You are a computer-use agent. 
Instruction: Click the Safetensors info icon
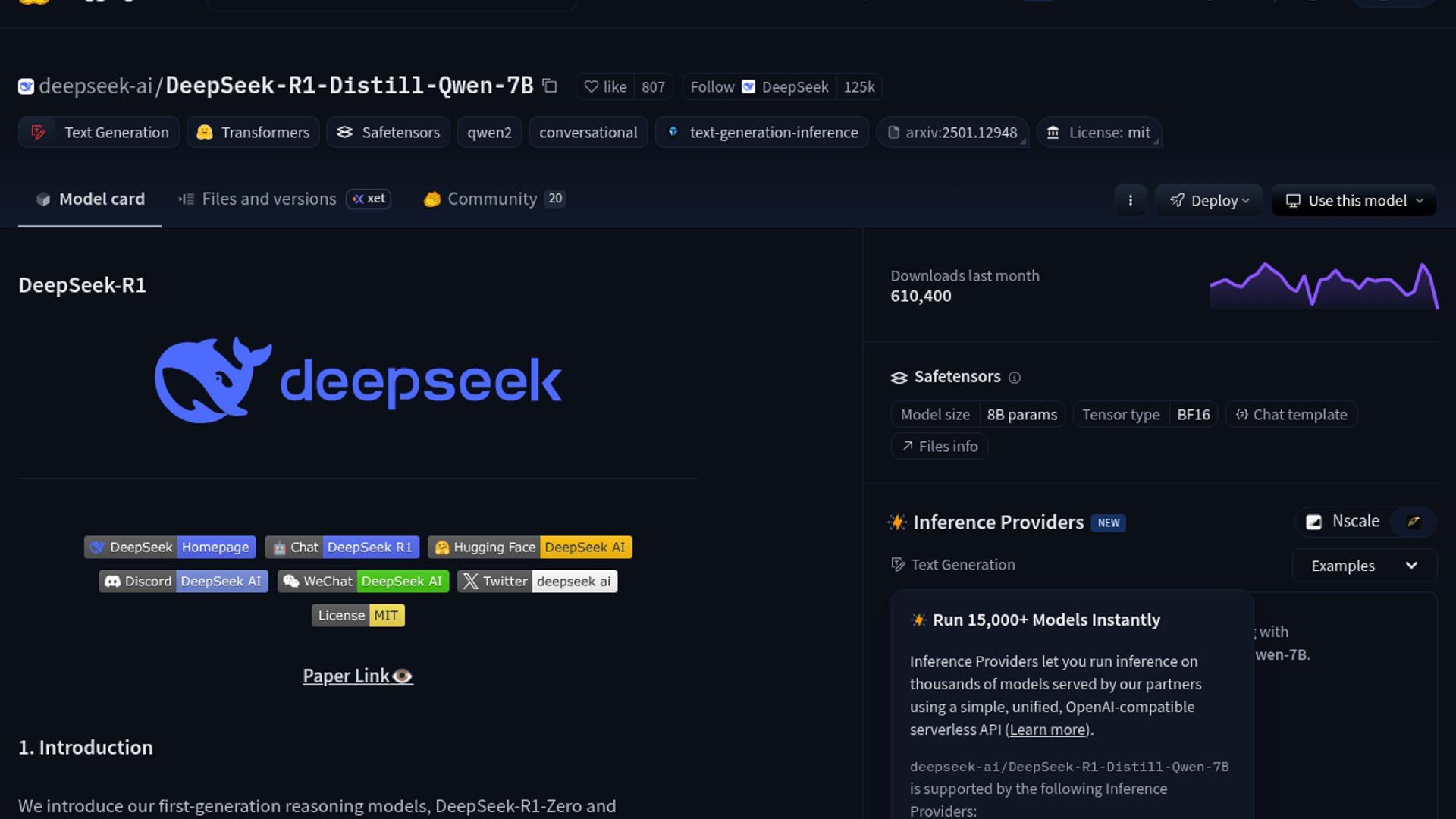click(x=1015, y=378)
